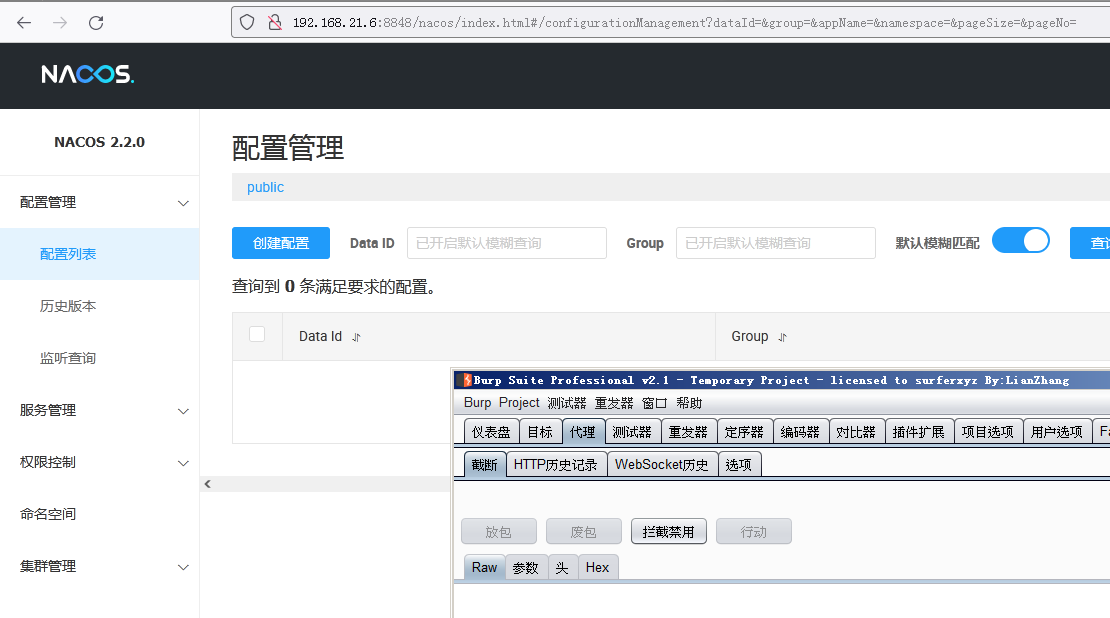Click the 行动 action button
This screenshot has width=1110, height=618.
pyautogui.click(x=754, y=532)
